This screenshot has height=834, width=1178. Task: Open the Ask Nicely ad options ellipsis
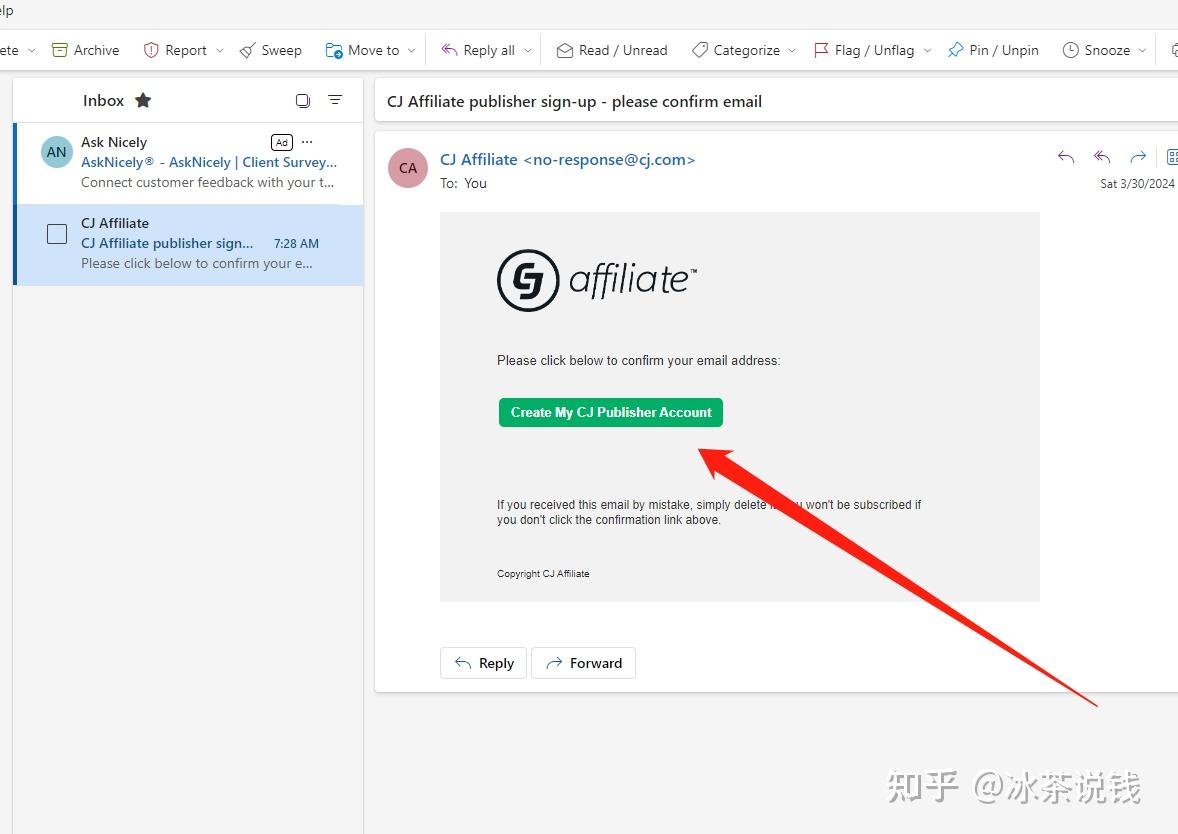[x=307, y=142]
